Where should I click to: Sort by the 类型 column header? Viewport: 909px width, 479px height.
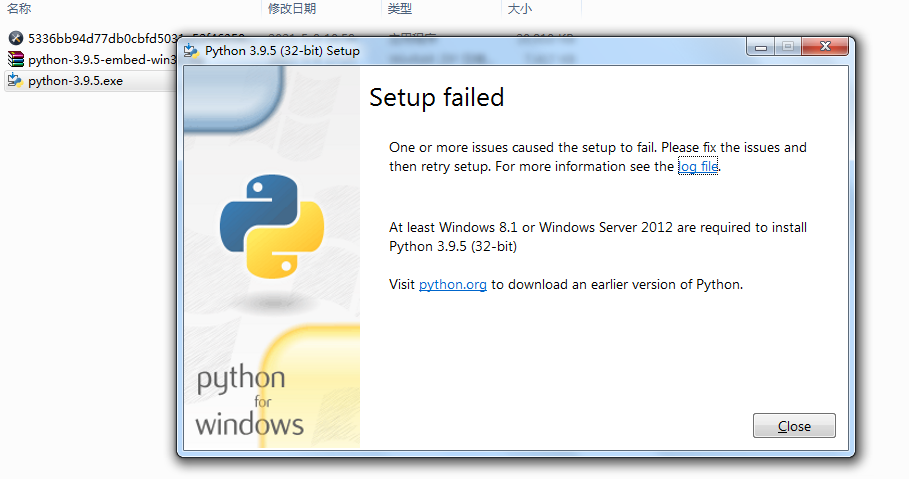pyautogui.click(x=399, y=9)
